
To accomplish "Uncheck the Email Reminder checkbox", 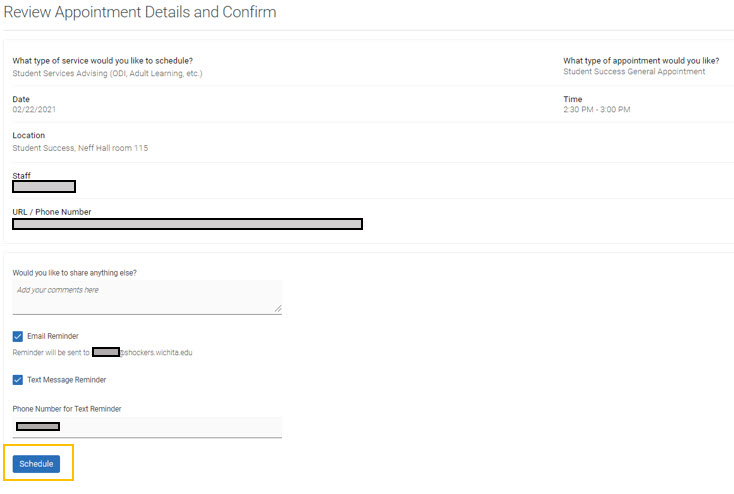I will pyautogui.click(x=18, y=336).
